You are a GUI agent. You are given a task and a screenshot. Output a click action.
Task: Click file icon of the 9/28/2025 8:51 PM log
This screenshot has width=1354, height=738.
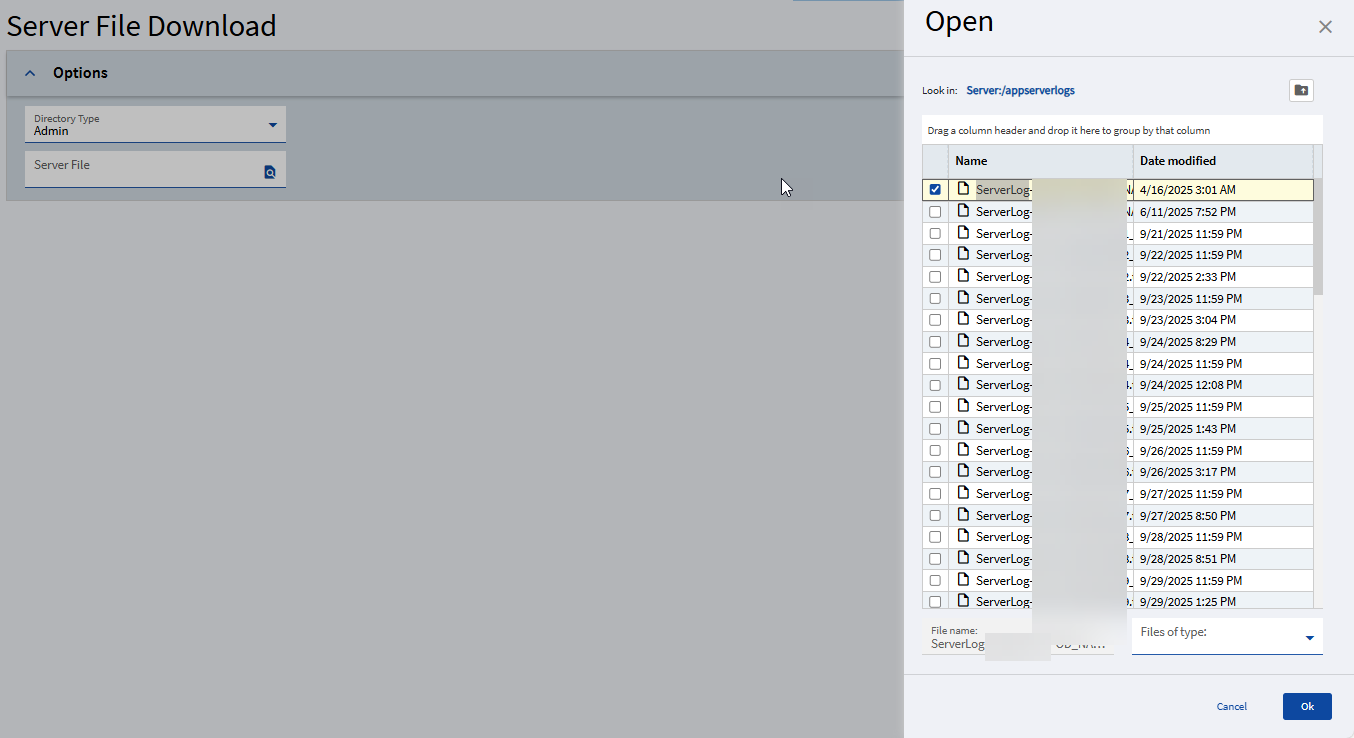(963, 557)
